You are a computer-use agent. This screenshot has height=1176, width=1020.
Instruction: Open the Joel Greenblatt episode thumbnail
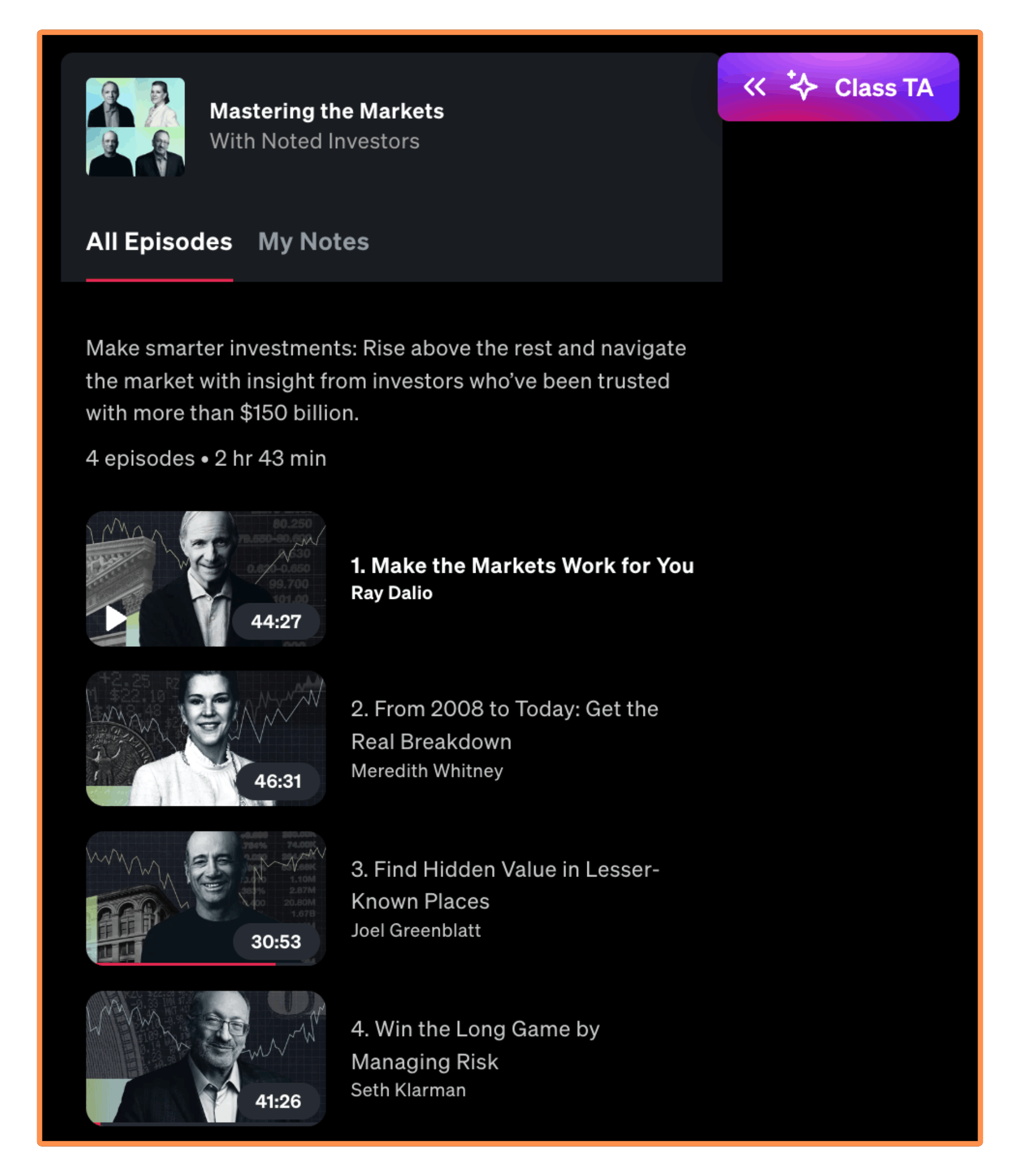[206, 898]
